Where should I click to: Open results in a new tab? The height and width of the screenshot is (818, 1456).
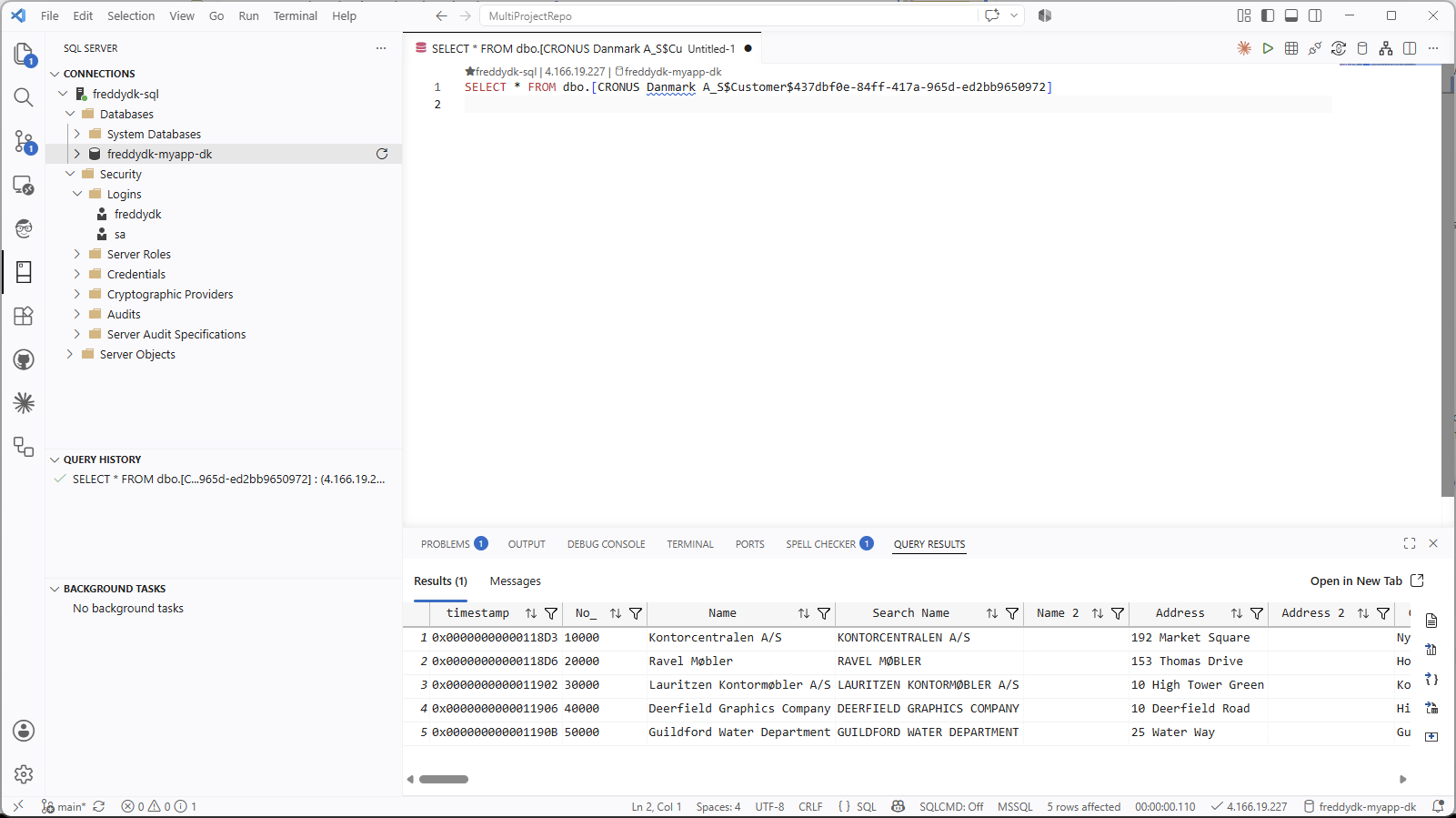[x=1367, y=581]
